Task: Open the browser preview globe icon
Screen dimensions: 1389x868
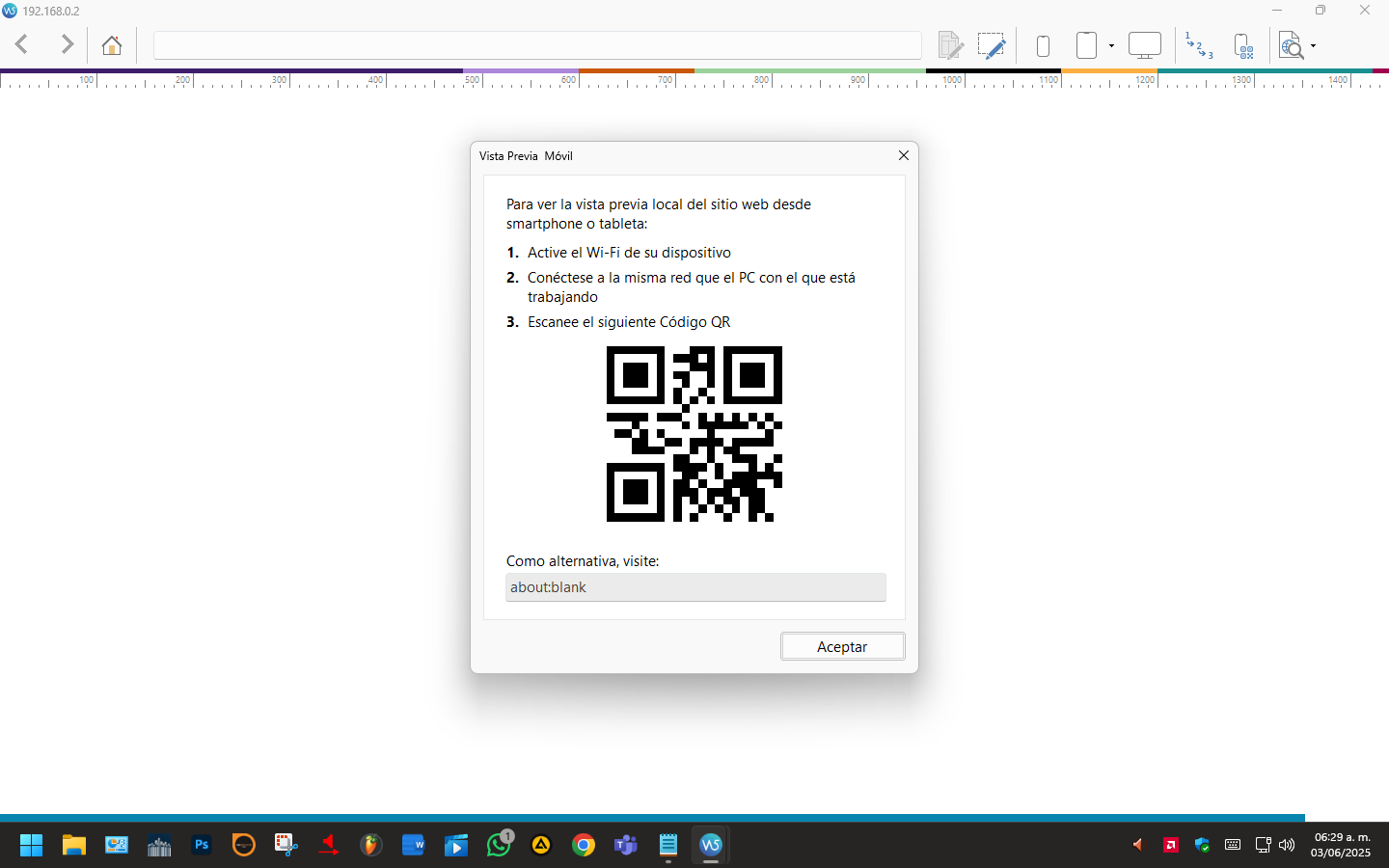Action: (x=1291, y=45)
